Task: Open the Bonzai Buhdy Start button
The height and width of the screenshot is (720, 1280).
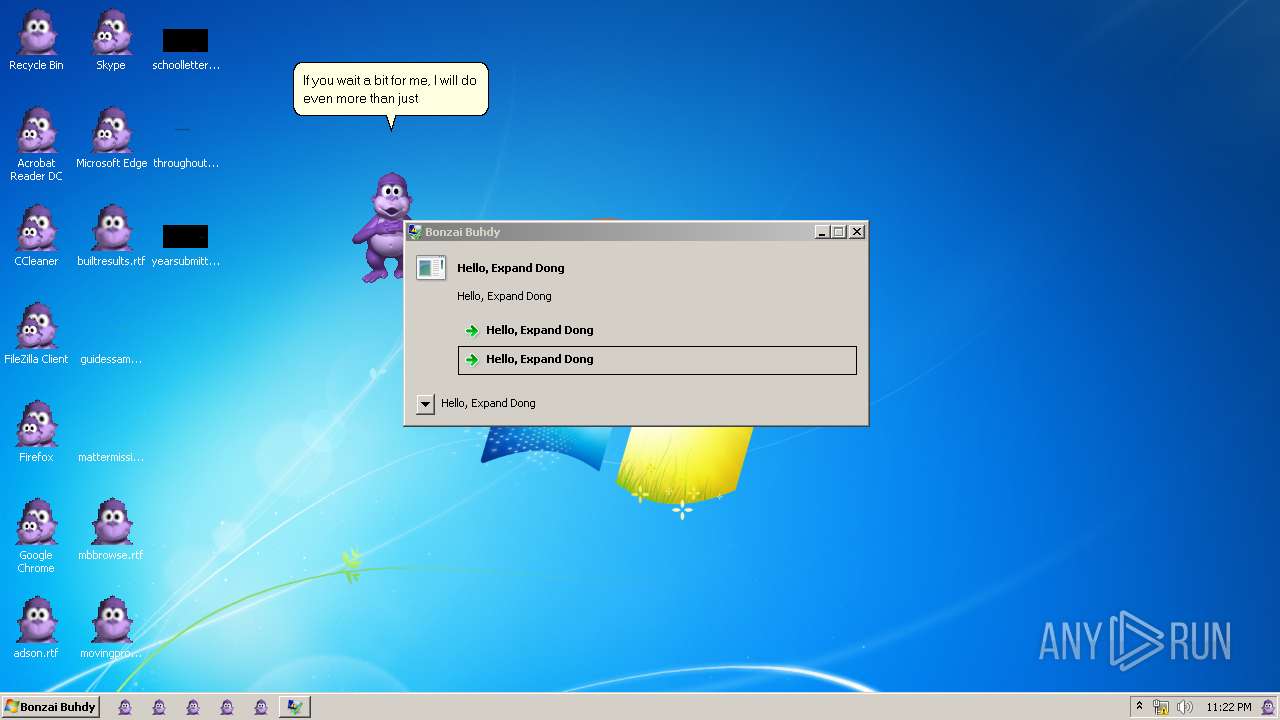Action: tap(51, 707)
